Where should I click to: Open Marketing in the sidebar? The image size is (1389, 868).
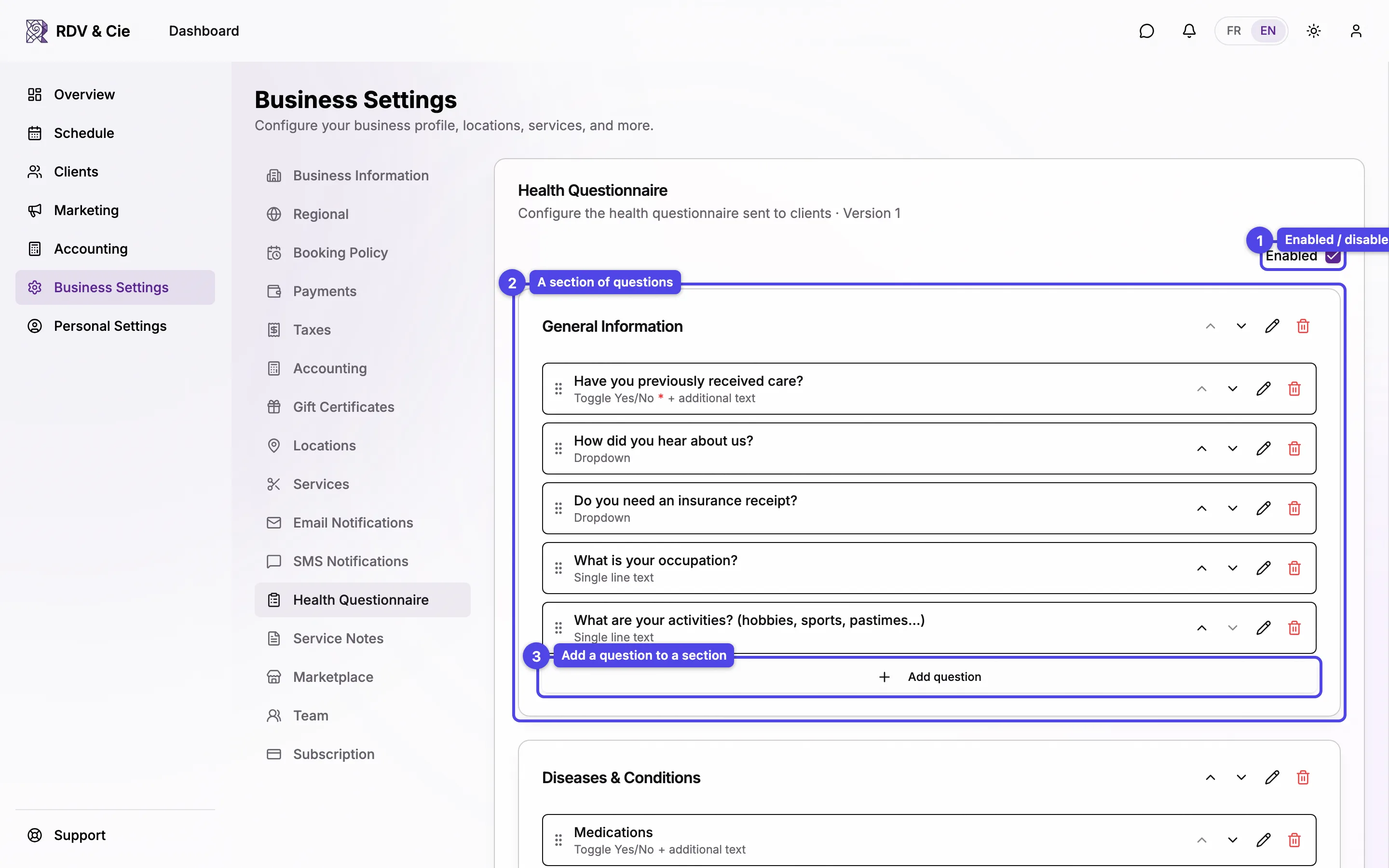115,210
